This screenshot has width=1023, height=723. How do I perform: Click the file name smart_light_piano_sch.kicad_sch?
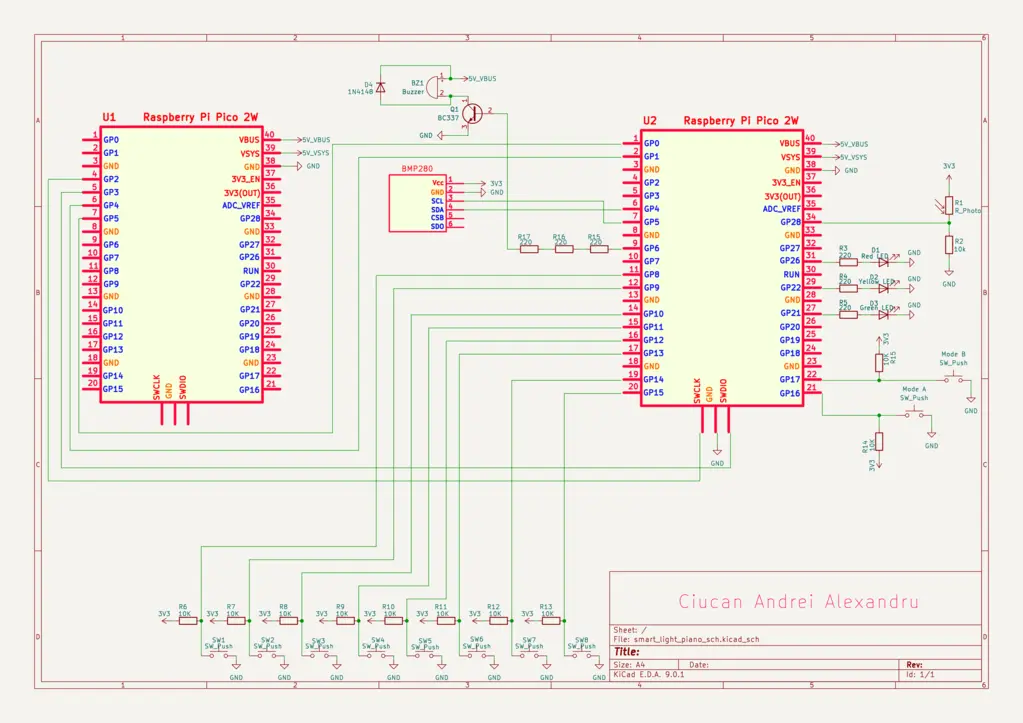696,639
